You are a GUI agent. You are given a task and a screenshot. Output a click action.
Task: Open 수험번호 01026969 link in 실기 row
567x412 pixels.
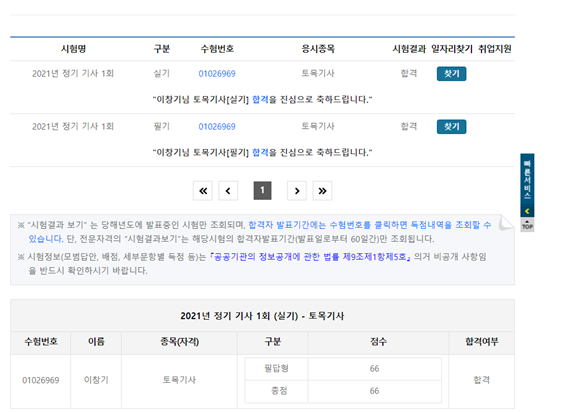pos(217,74)
